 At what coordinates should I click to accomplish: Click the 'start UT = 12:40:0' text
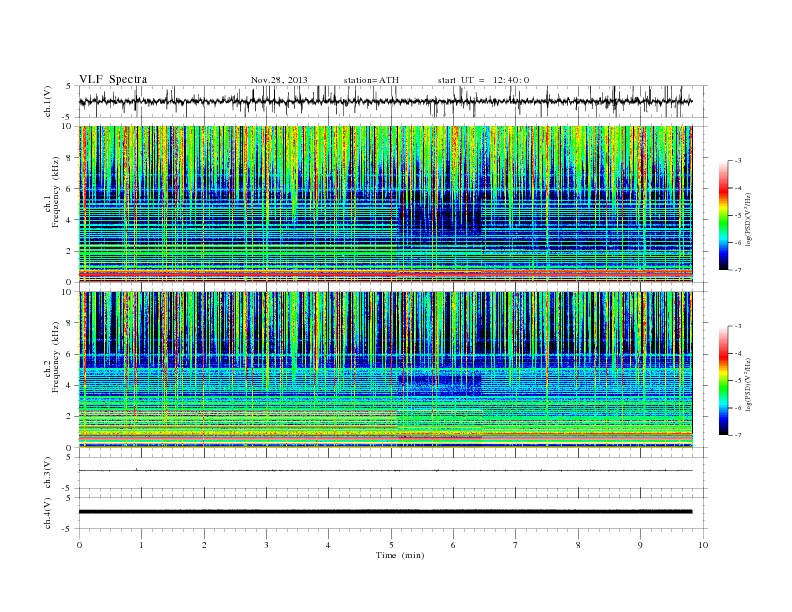483,80
